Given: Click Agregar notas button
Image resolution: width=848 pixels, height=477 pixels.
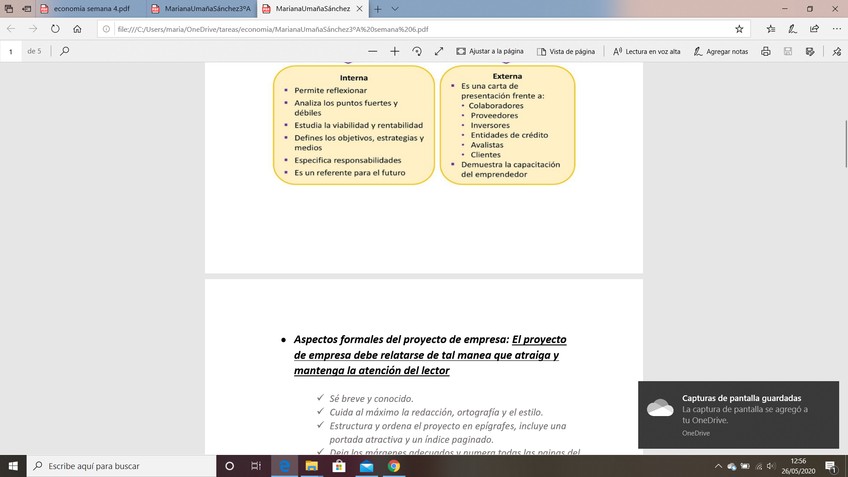Looking at the screenshot, I should tap(721, 51).
